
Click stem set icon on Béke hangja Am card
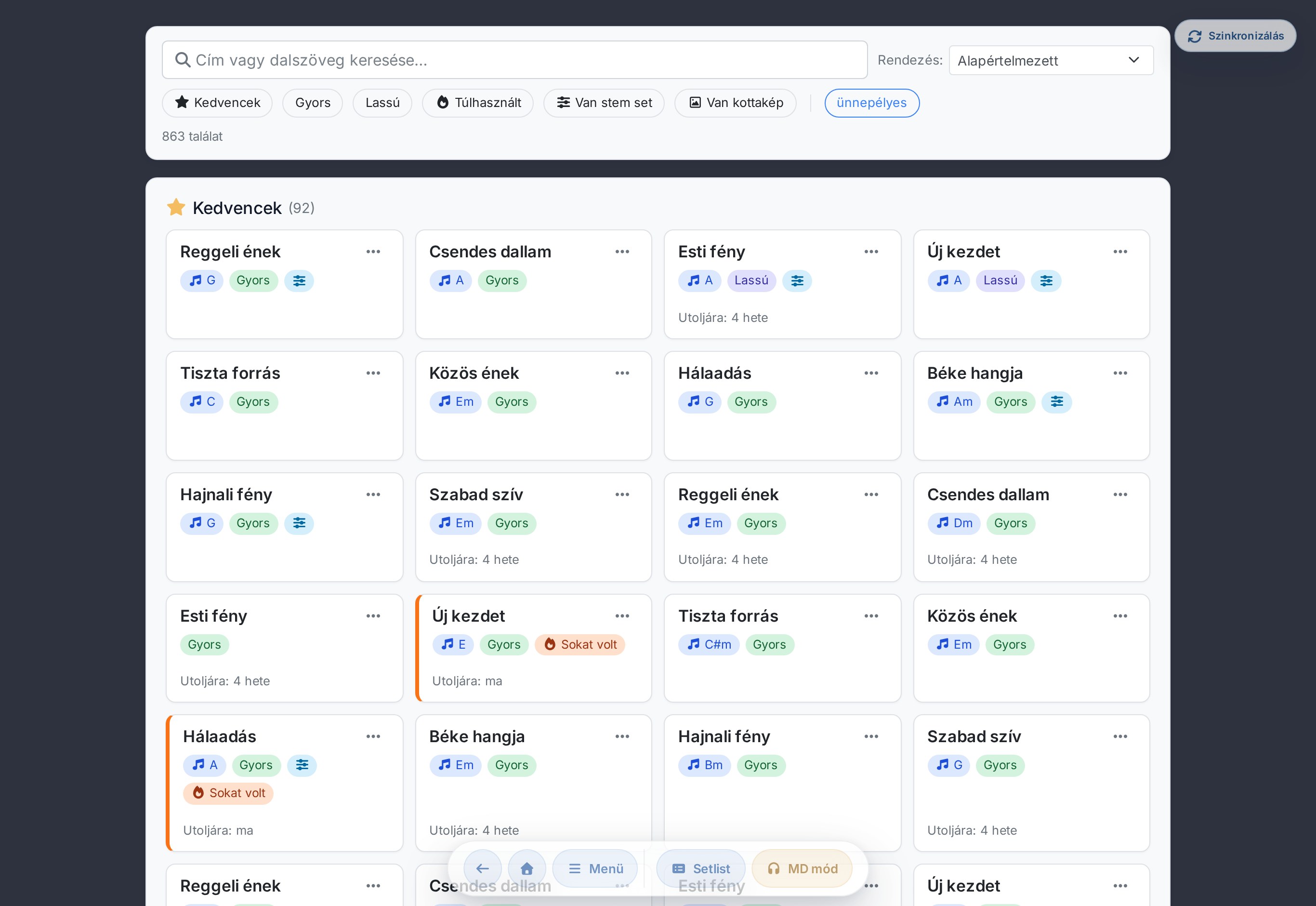[1057, 402]
